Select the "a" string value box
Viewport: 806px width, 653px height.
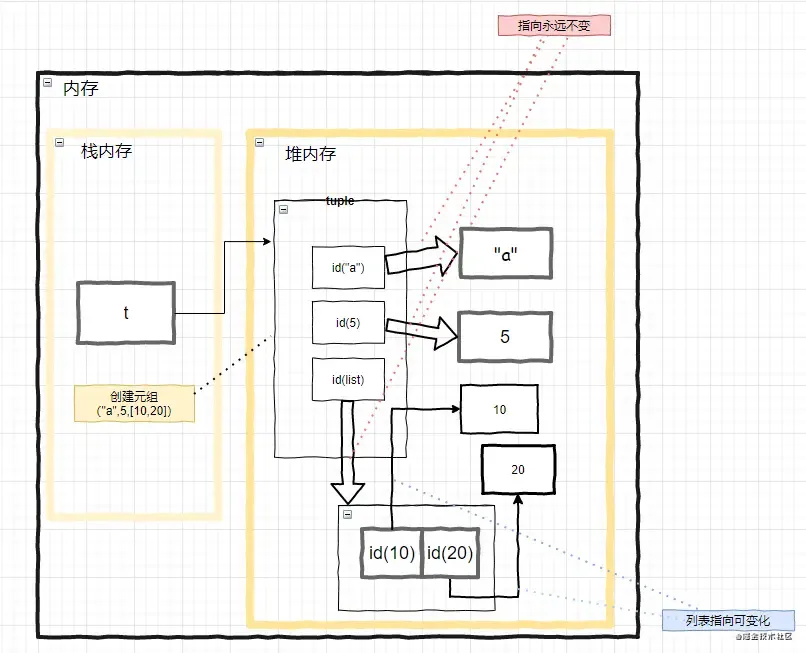pyautogui.click(x=504, y=253)
